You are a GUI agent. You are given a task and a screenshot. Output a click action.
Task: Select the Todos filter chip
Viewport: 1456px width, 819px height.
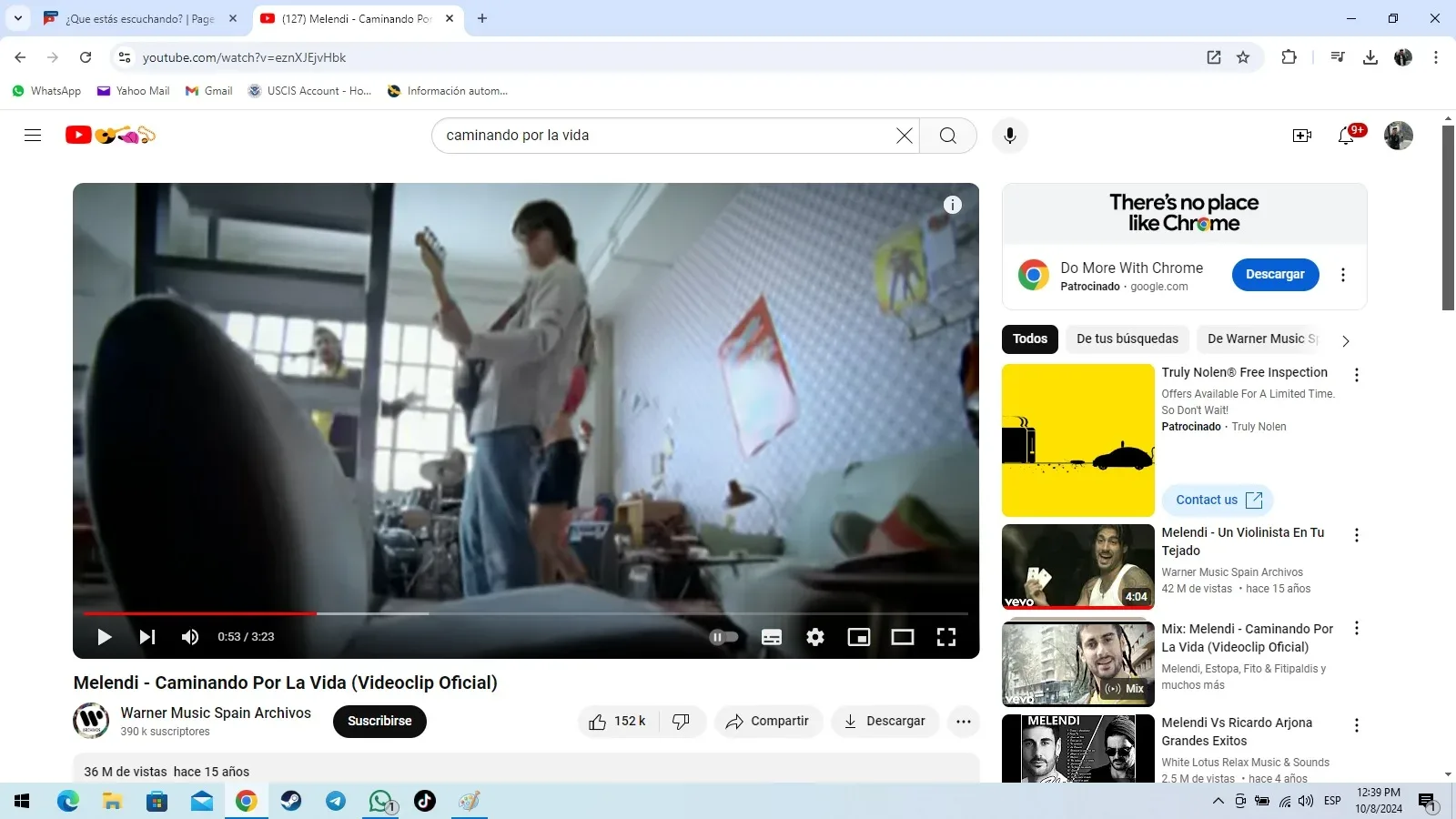coord(1030,339)
